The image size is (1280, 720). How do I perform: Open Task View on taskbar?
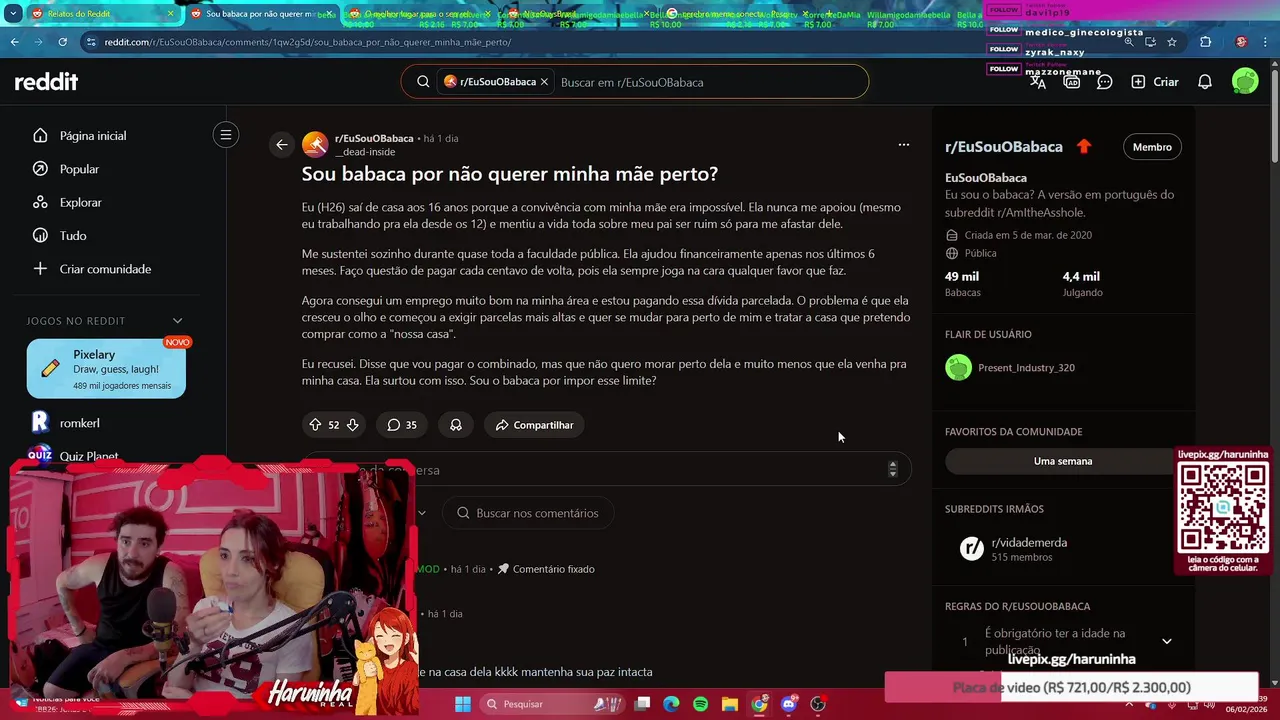(643, 704)
